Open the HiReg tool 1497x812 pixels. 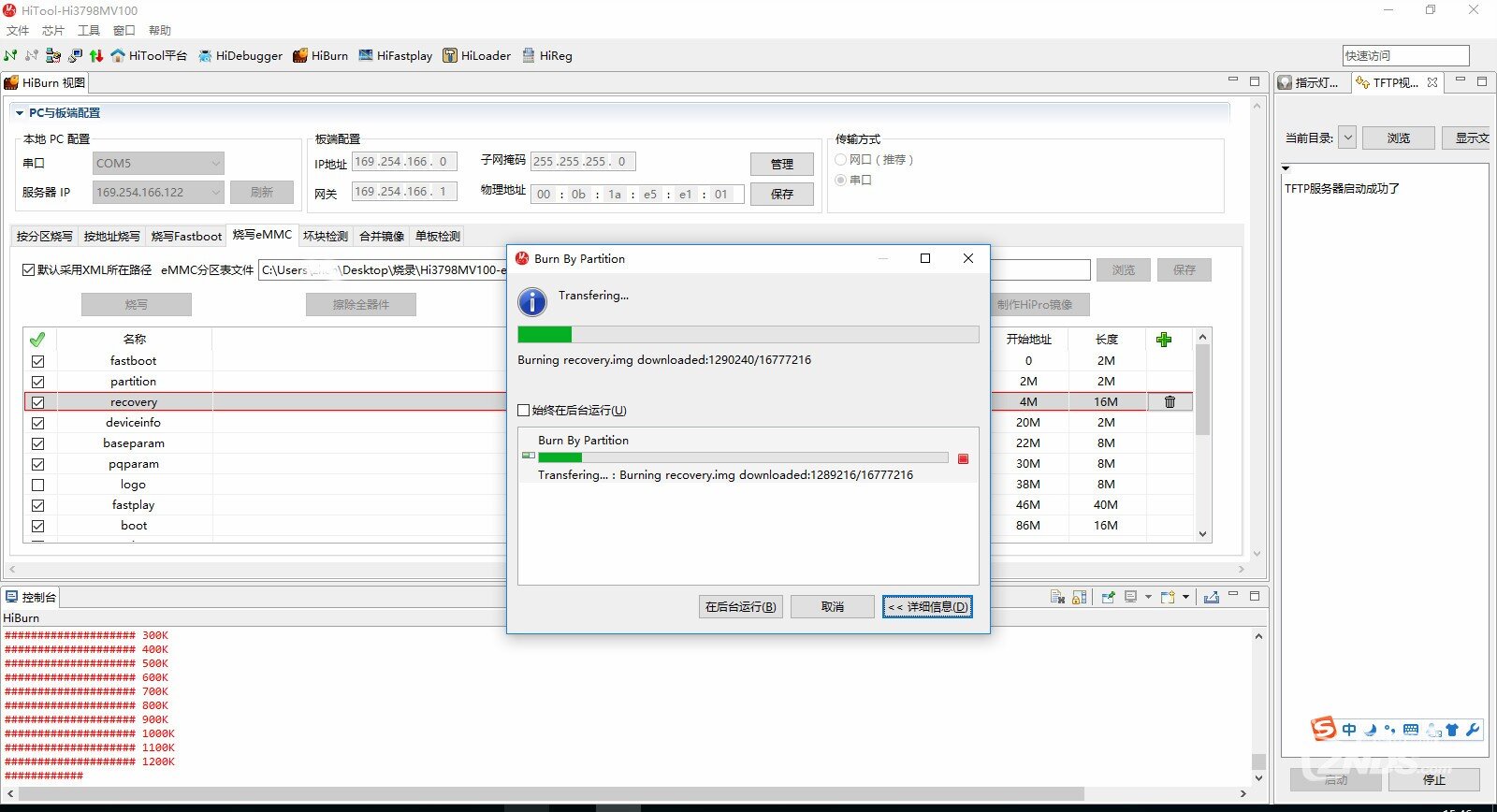point(547,55)
